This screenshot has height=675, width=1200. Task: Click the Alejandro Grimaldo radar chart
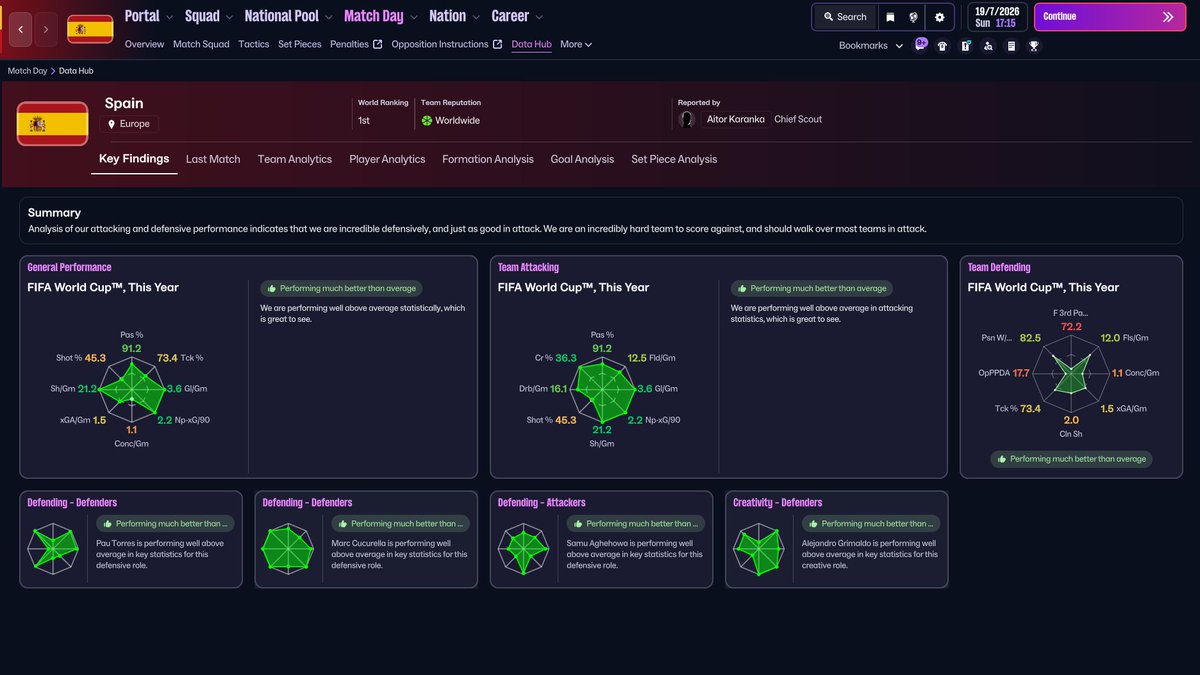(759, 548)
